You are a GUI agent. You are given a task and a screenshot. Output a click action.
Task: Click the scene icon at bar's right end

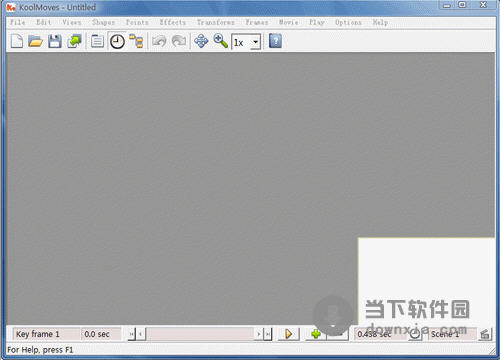[485, 334]
